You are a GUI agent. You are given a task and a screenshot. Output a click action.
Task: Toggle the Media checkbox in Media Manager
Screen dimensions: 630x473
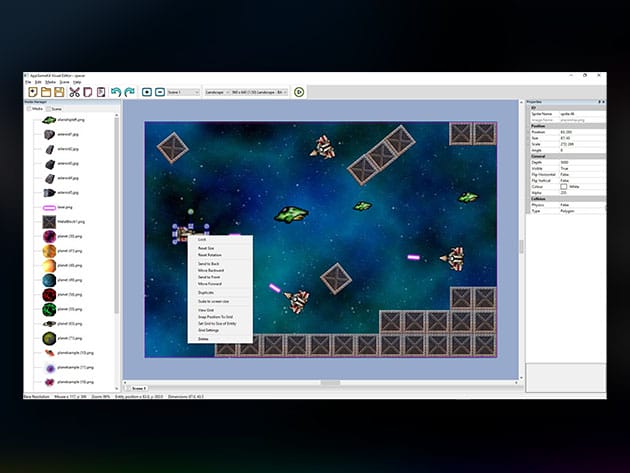[29, 109]
